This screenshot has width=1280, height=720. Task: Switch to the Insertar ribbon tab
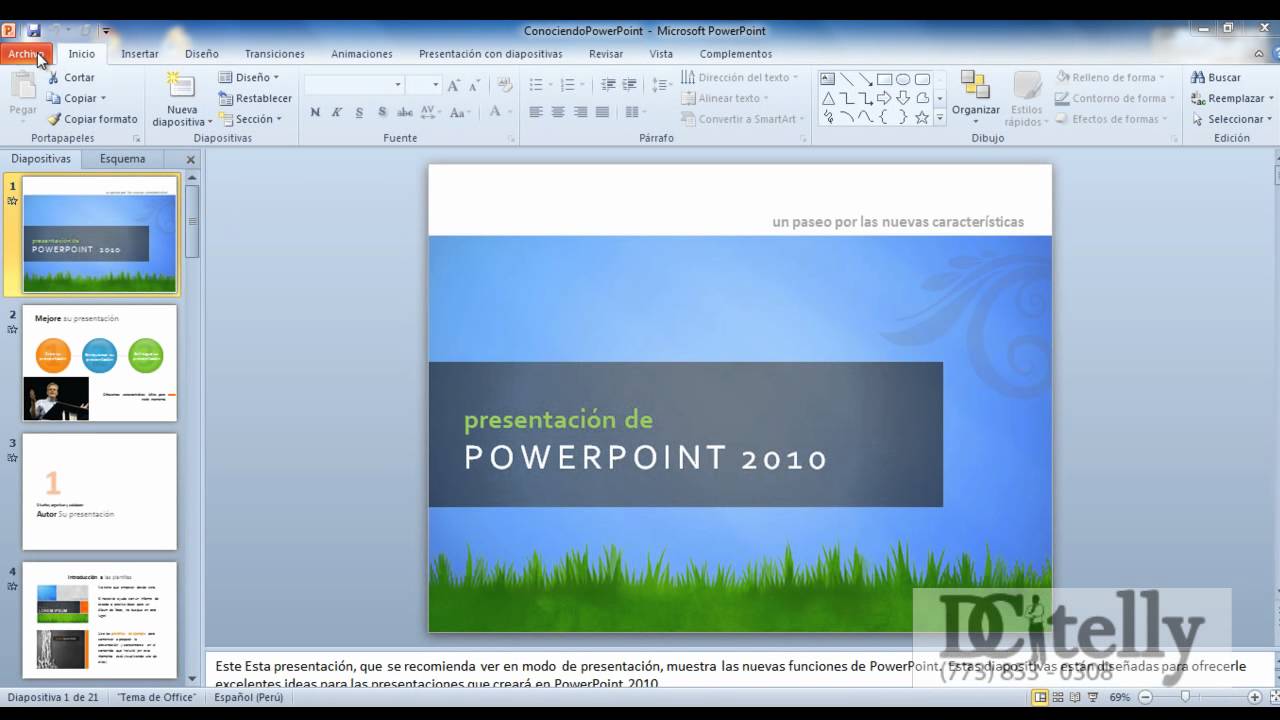pyautogui.click(x=140, y=54)
